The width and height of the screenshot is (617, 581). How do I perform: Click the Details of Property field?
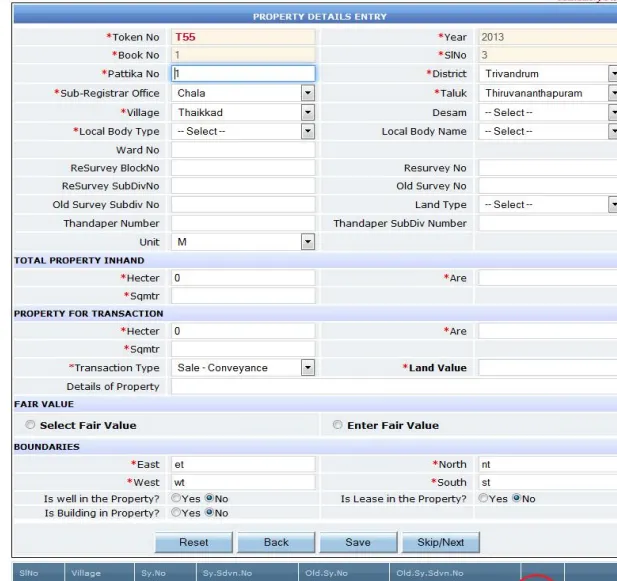click(x=243, y=386)
